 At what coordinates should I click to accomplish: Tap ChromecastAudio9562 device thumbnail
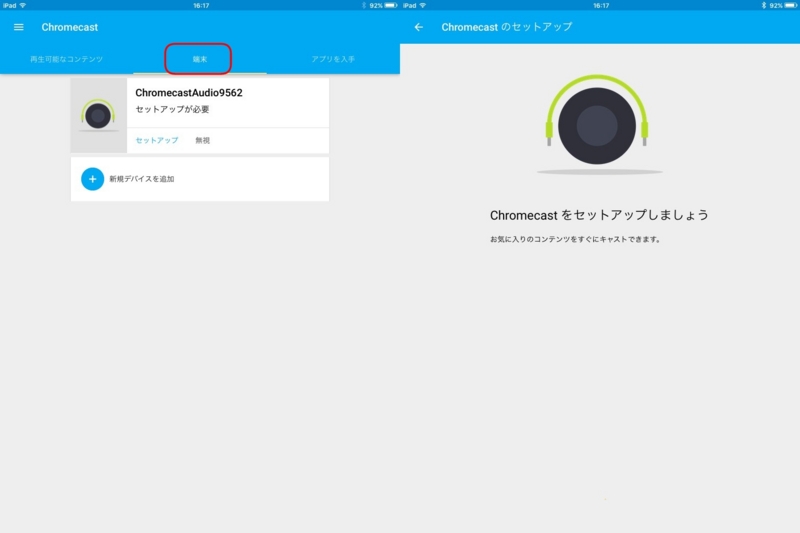98,115
